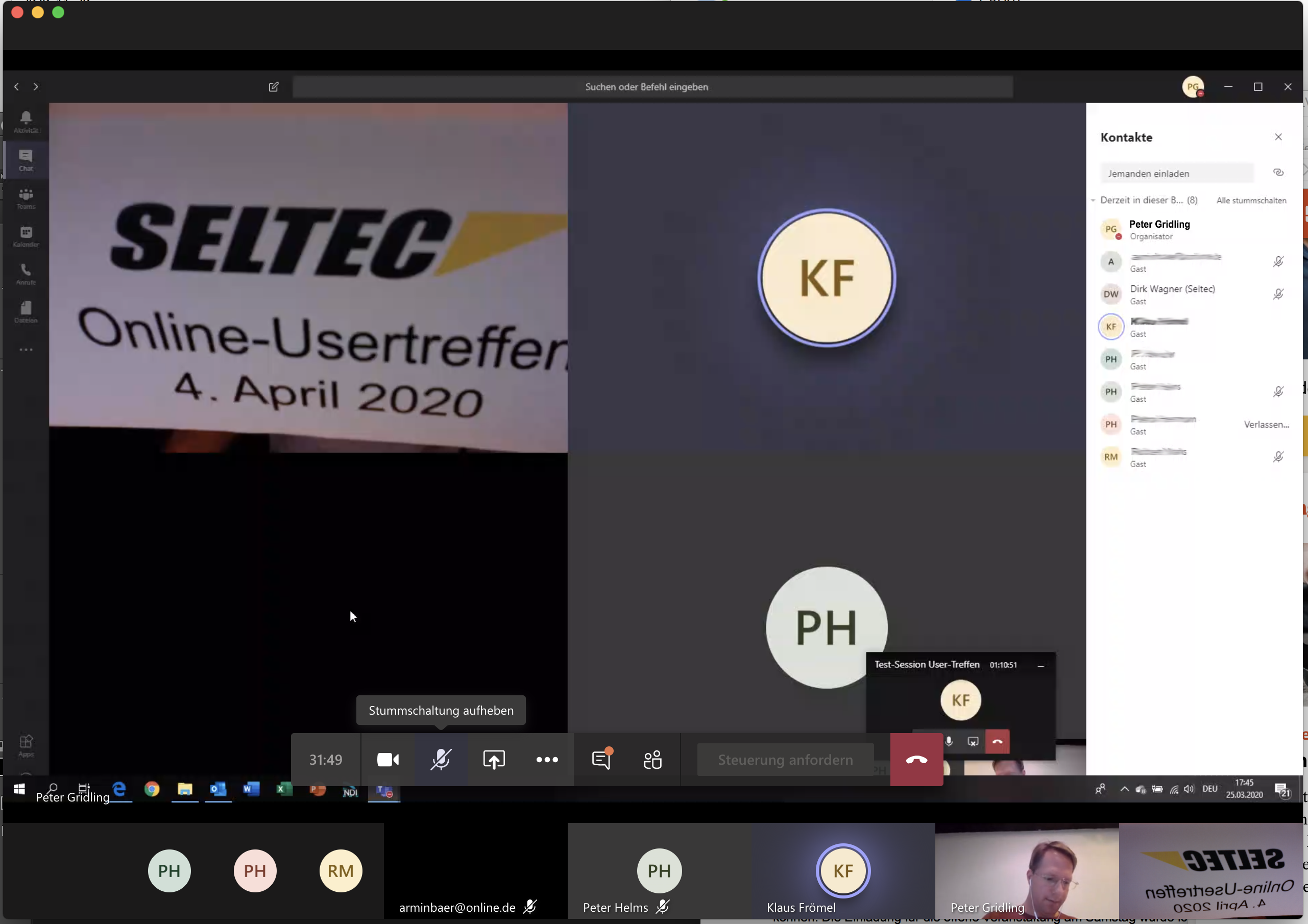Go forward with the right arrow
This screenshot has width=1308, height=924.
[36, 87]
